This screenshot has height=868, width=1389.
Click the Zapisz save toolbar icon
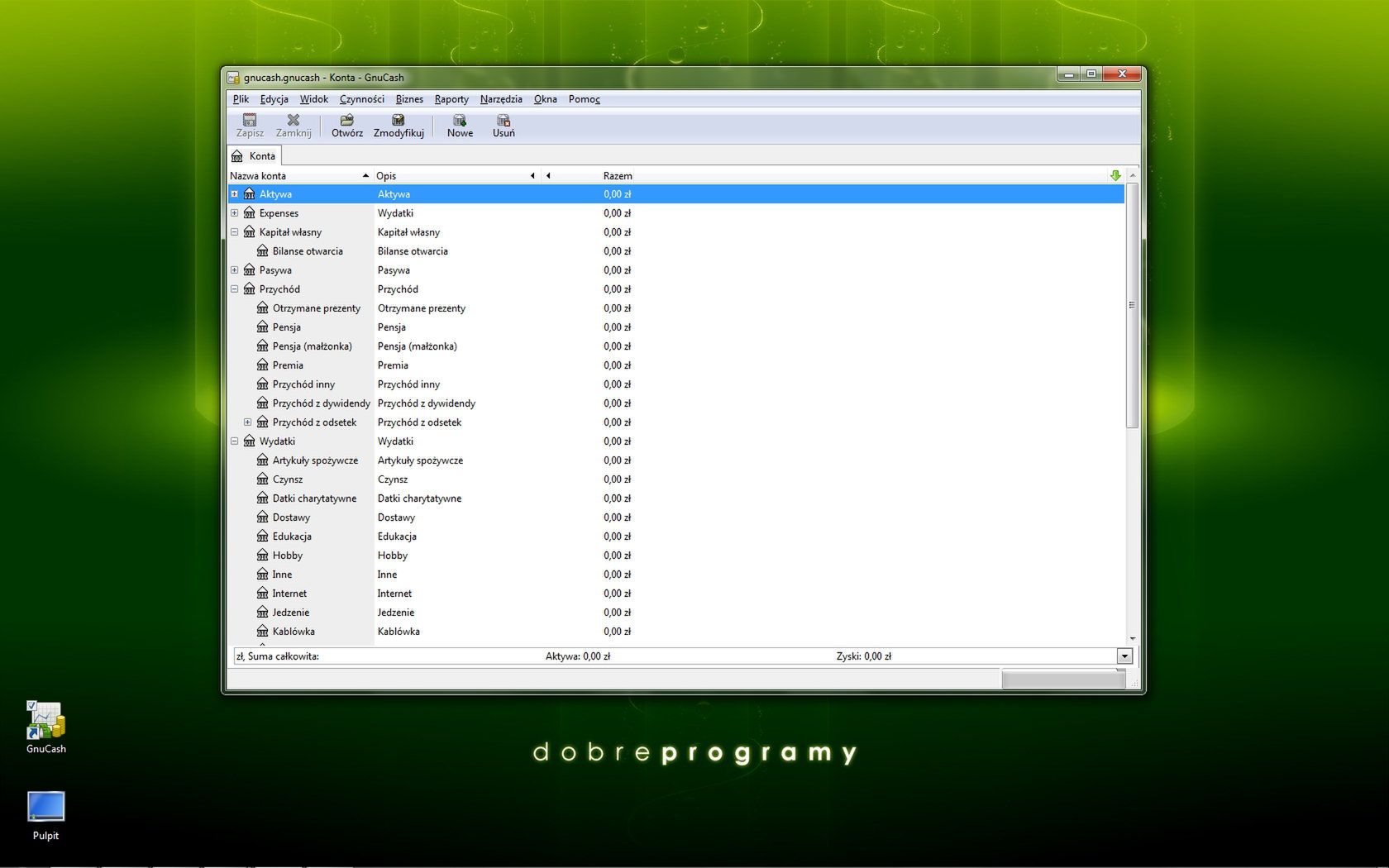(x=249, y=120)
